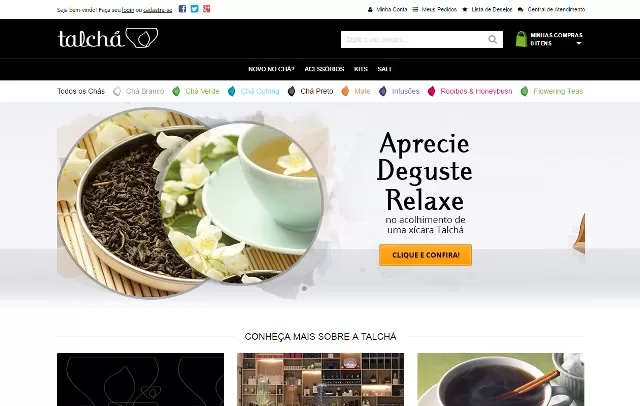
Task: Select the Infusões category
Action: [x=405, y=91]
